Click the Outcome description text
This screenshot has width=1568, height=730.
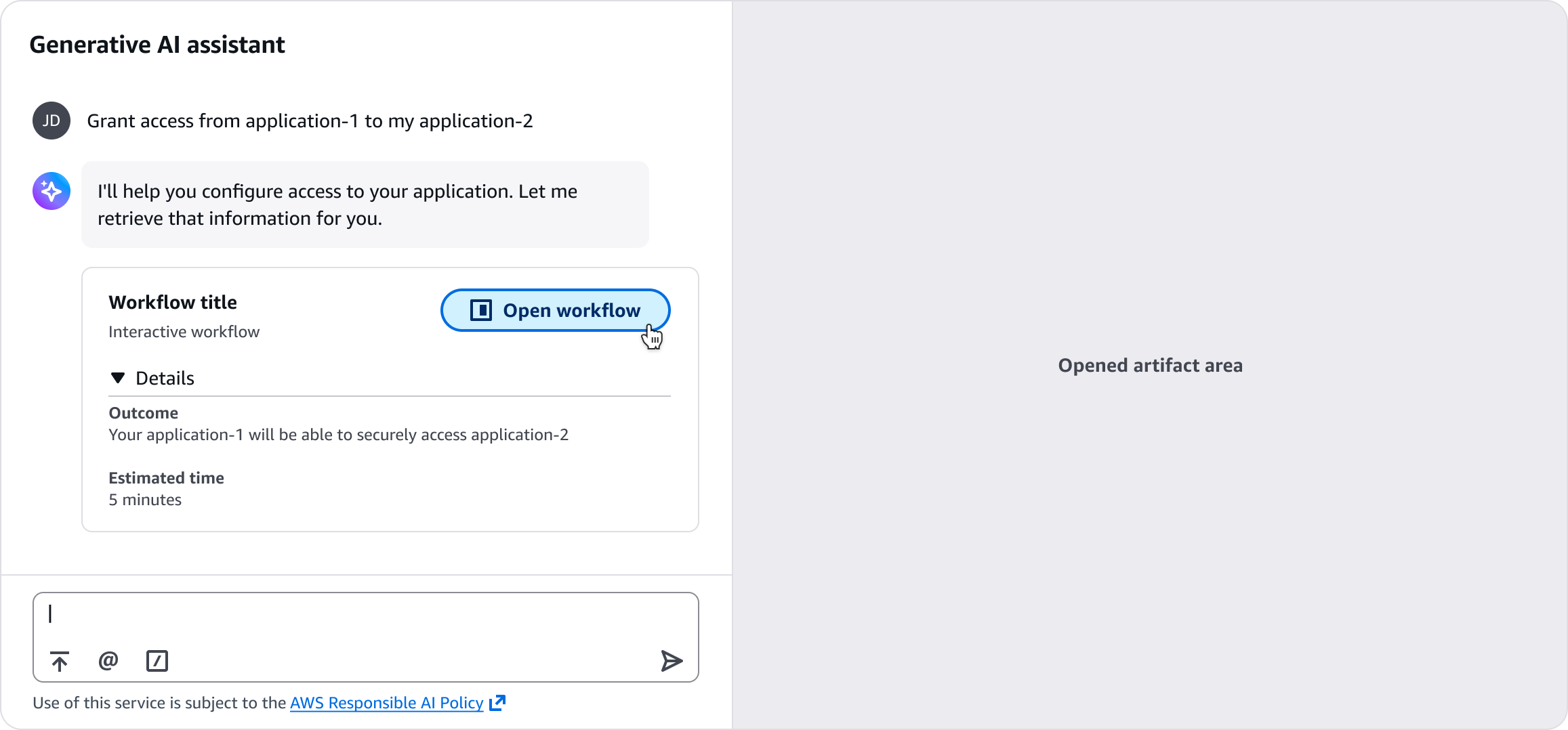(x=338, y=435)
